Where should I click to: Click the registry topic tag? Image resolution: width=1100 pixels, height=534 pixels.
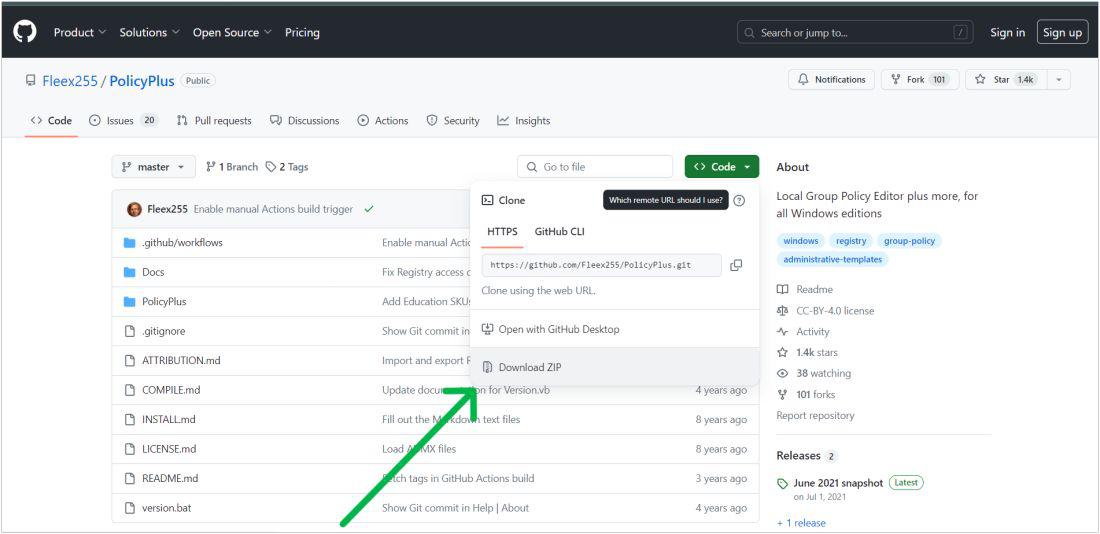[x=851, y=241]
